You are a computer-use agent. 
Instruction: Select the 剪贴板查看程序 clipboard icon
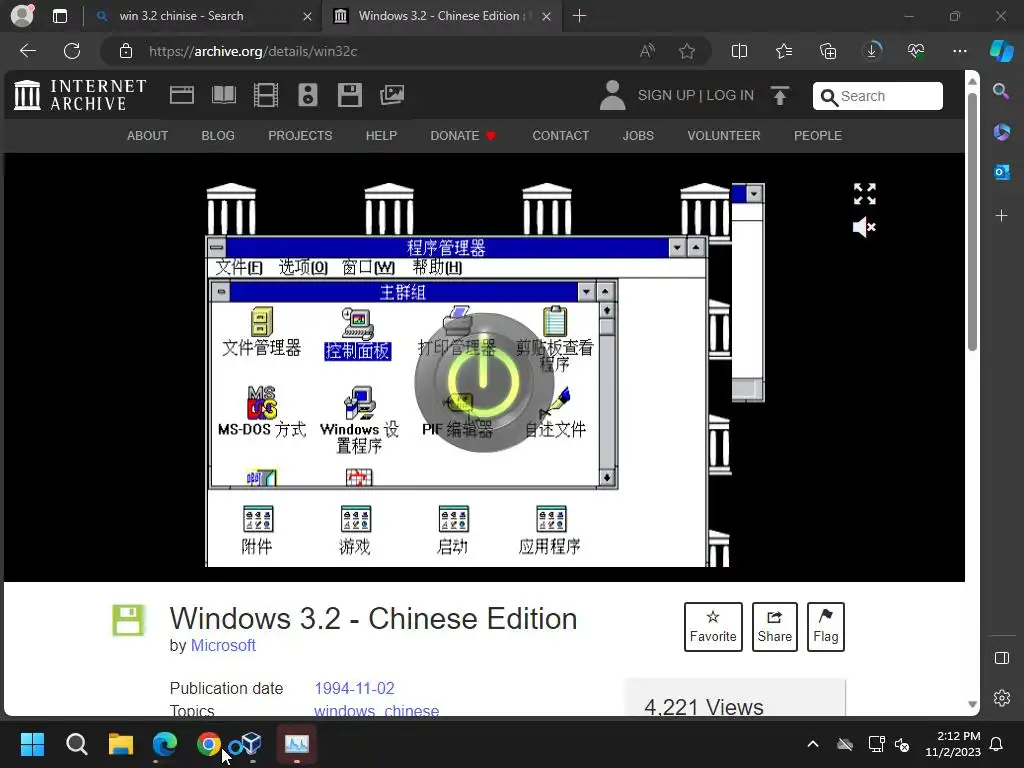[554, 338]
